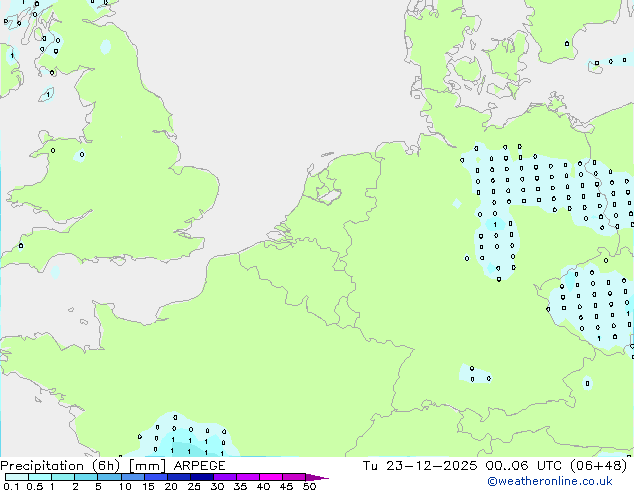634x490 pixels.
Task: Click the legend label '0.1'
Action: (x=11, y=486)
